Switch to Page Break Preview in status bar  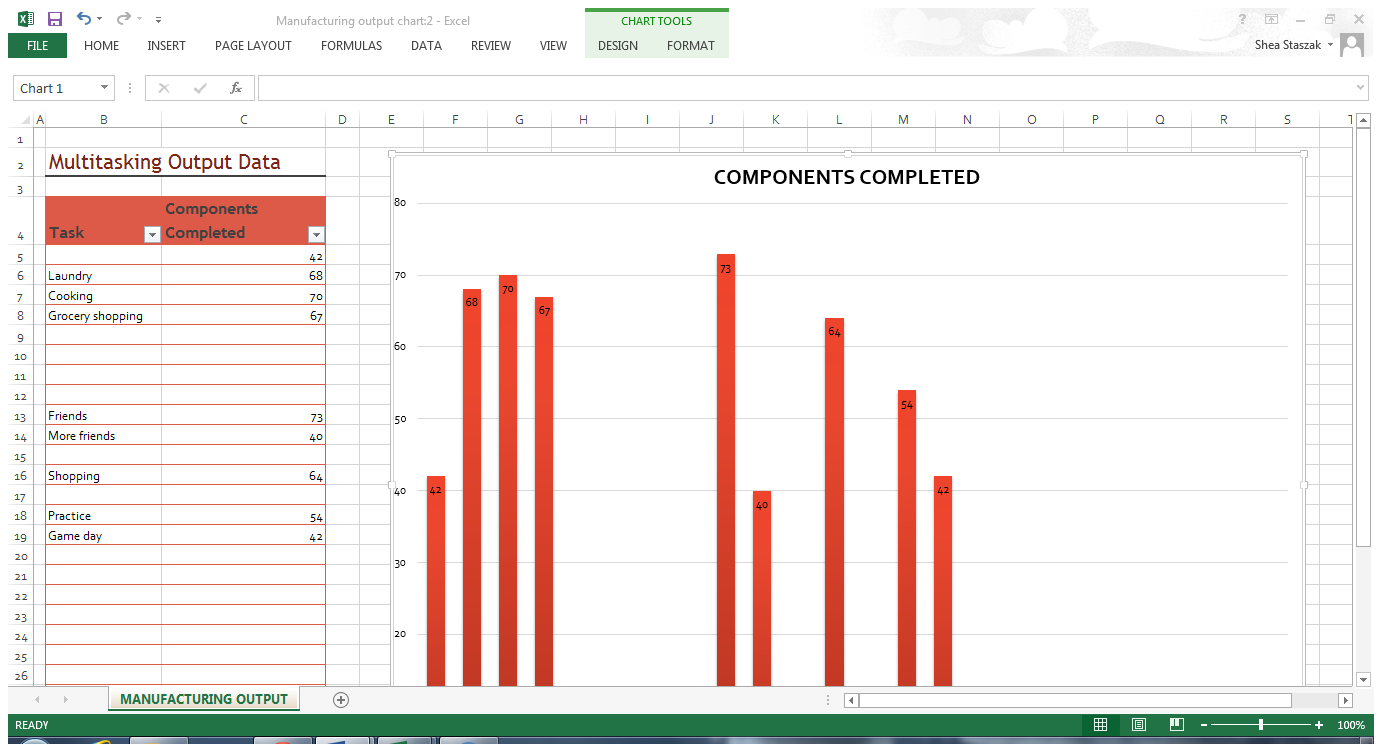coord(1177,725)
